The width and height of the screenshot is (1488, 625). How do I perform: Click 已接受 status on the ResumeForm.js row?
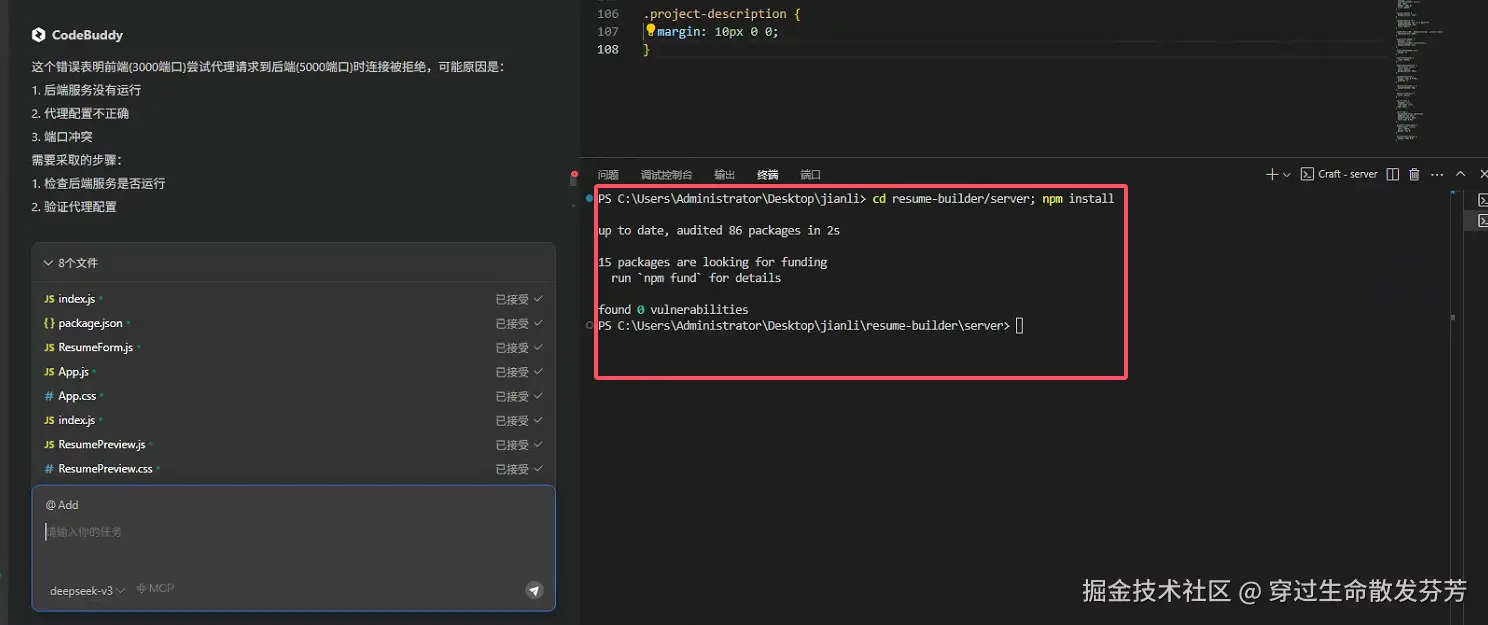pyautogui.click(x=512, y=348)
